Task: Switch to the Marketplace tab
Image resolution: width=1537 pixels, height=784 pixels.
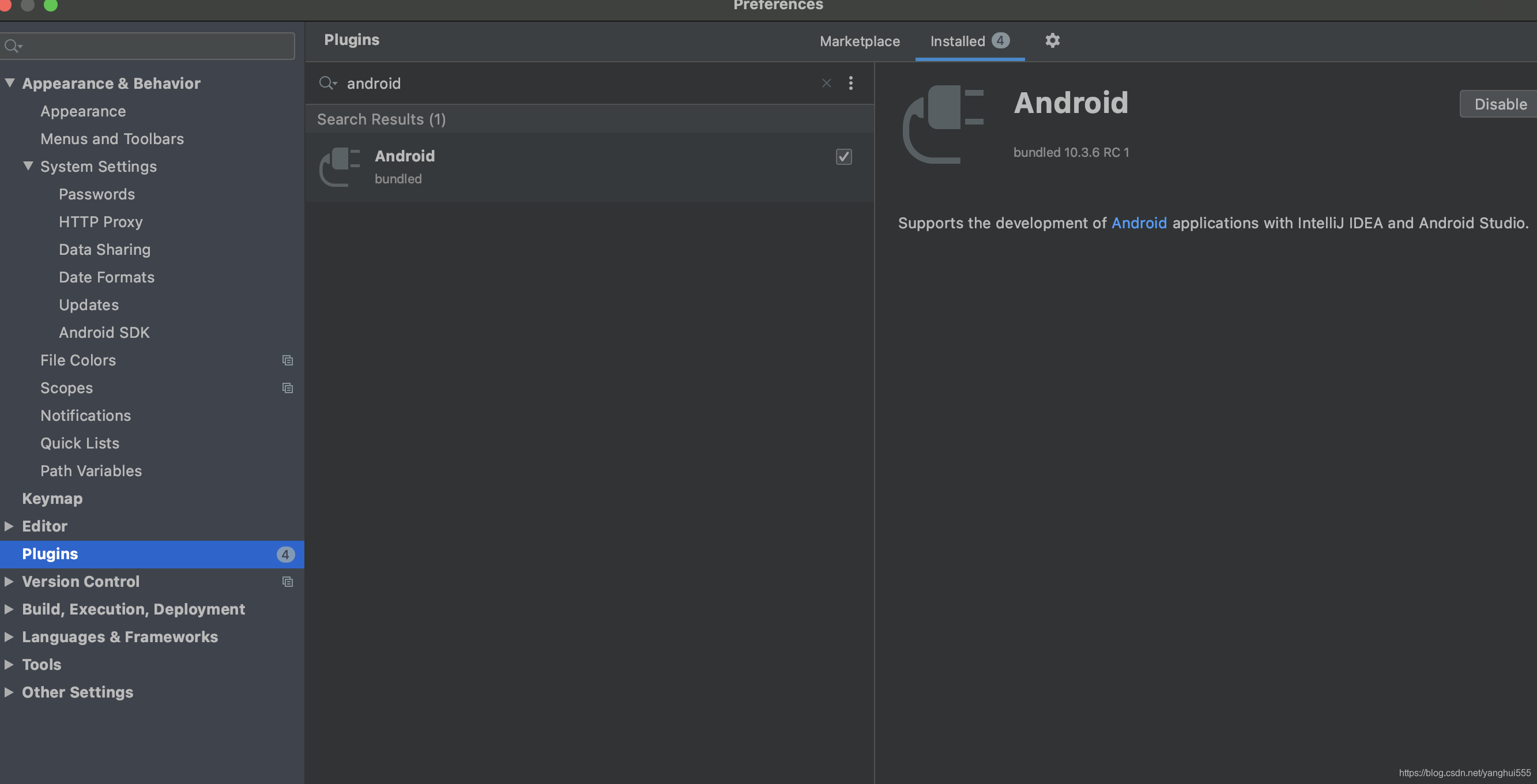Action: (859, 41)
